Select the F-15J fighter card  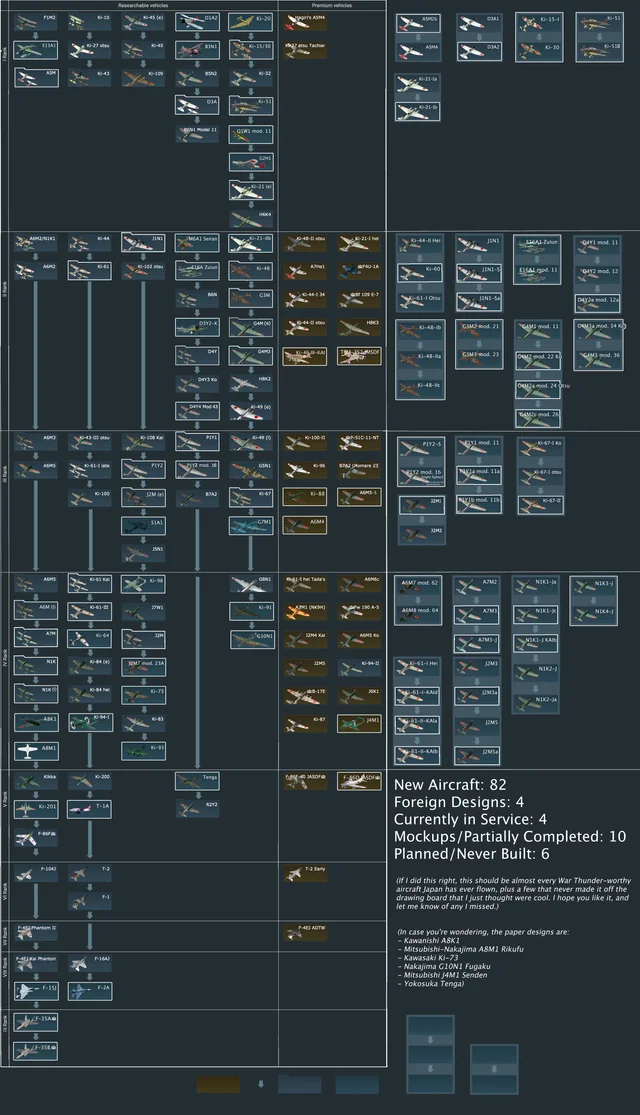[x=36, y=991]
